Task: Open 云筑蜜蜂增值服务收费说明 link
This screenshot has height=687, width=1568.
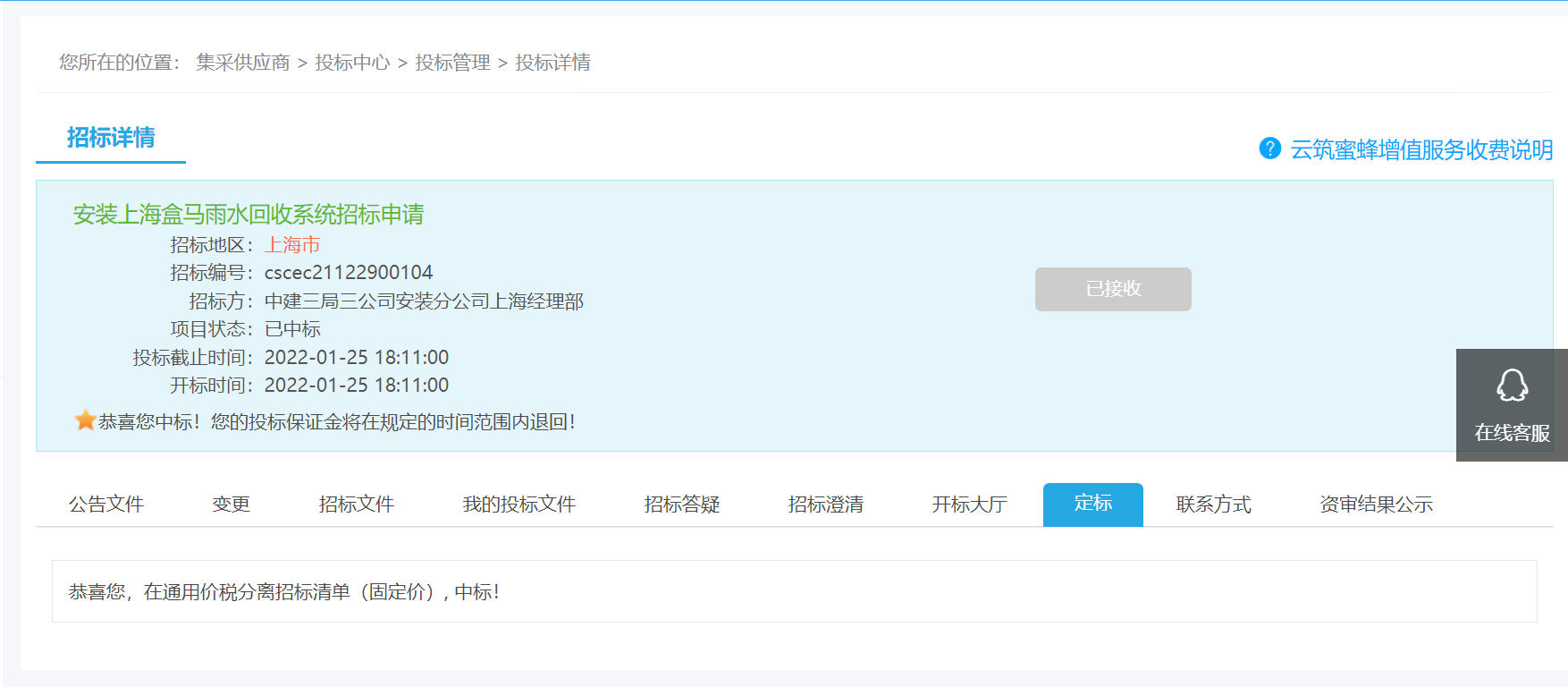Action: pyautogui.click(x=1420, y=149)
